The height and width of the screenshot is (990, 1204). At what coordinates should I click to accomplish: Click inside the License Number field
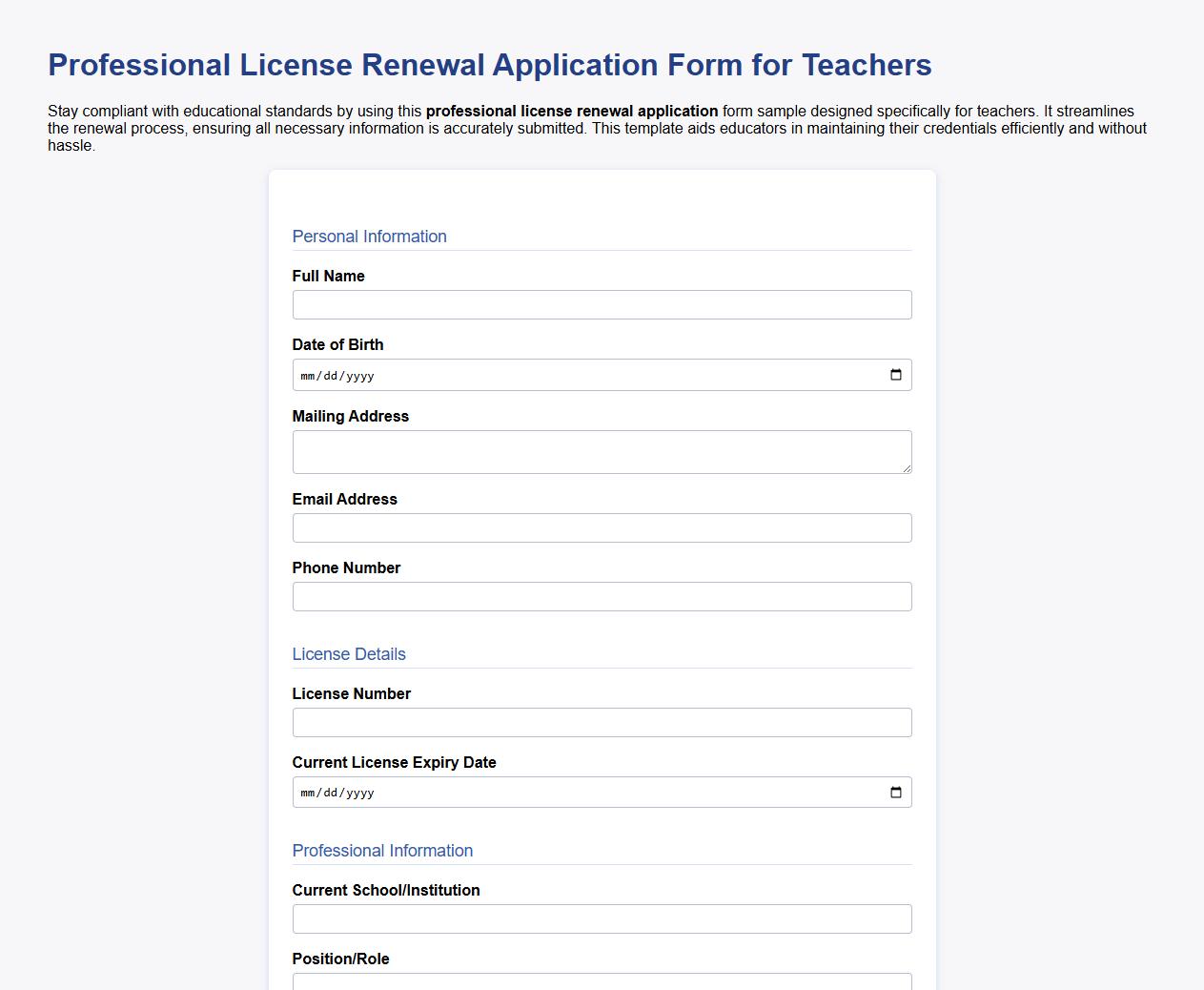click(x=601, y=722)
